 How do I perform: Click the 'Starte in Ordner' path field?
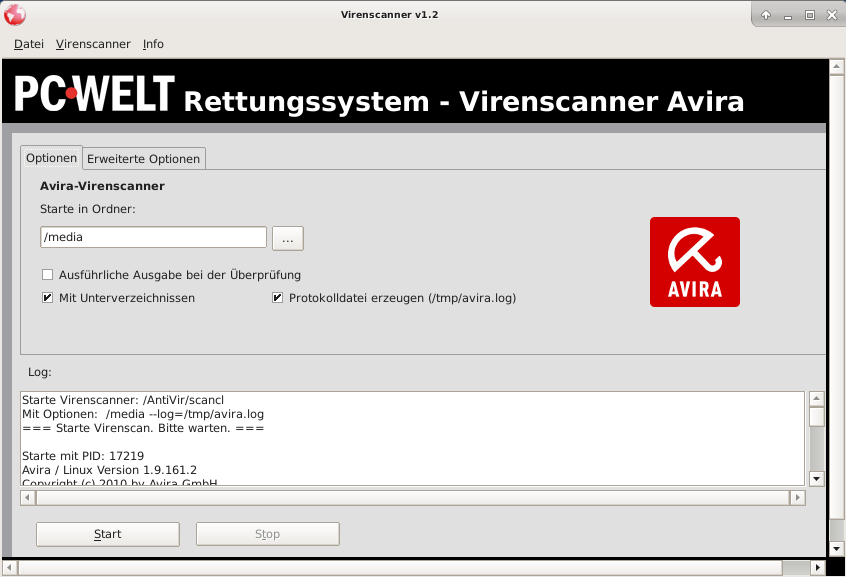(x=153, y=237)
